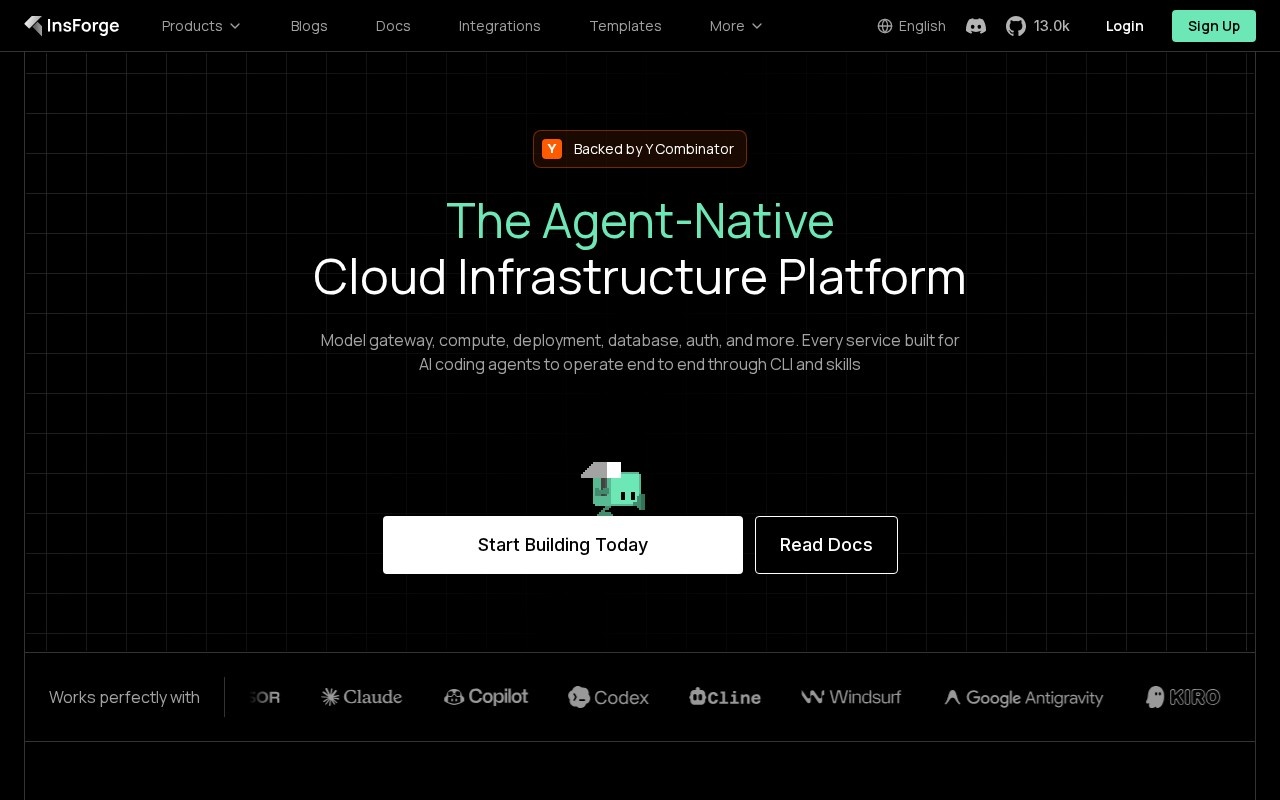Go to Blogs
The image size is (1280, 800).
[x=309, y=26]
